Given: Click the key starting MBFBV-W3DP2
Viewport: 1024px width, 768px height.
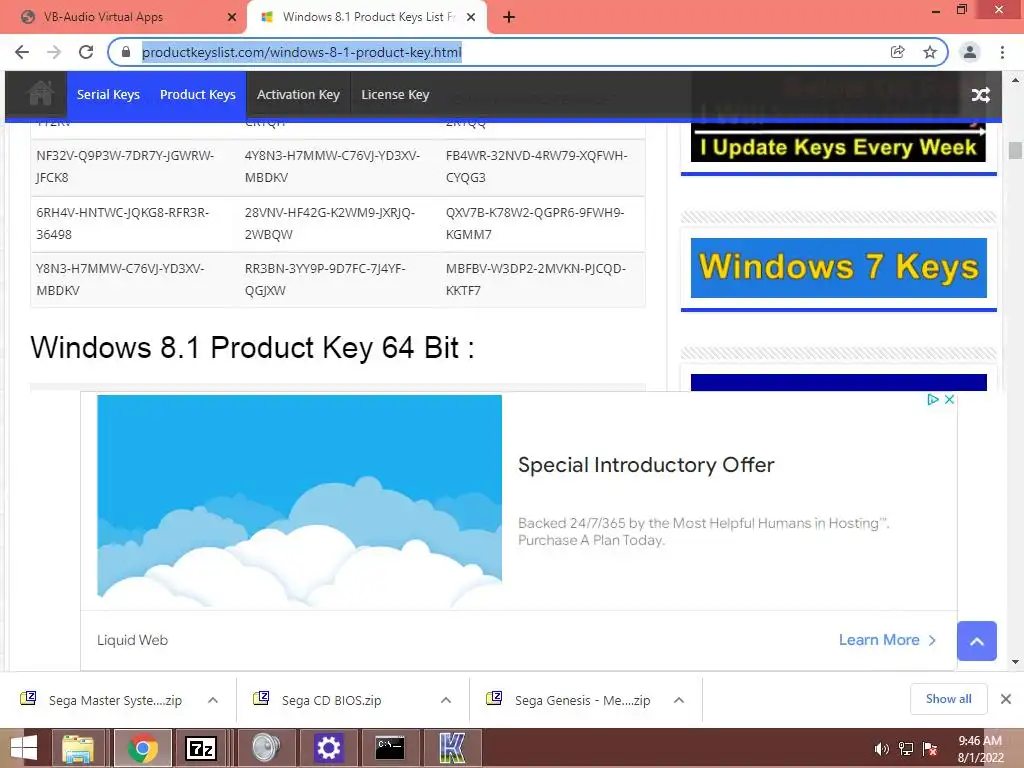Looking at the screenshot, I should pos(536,280).
